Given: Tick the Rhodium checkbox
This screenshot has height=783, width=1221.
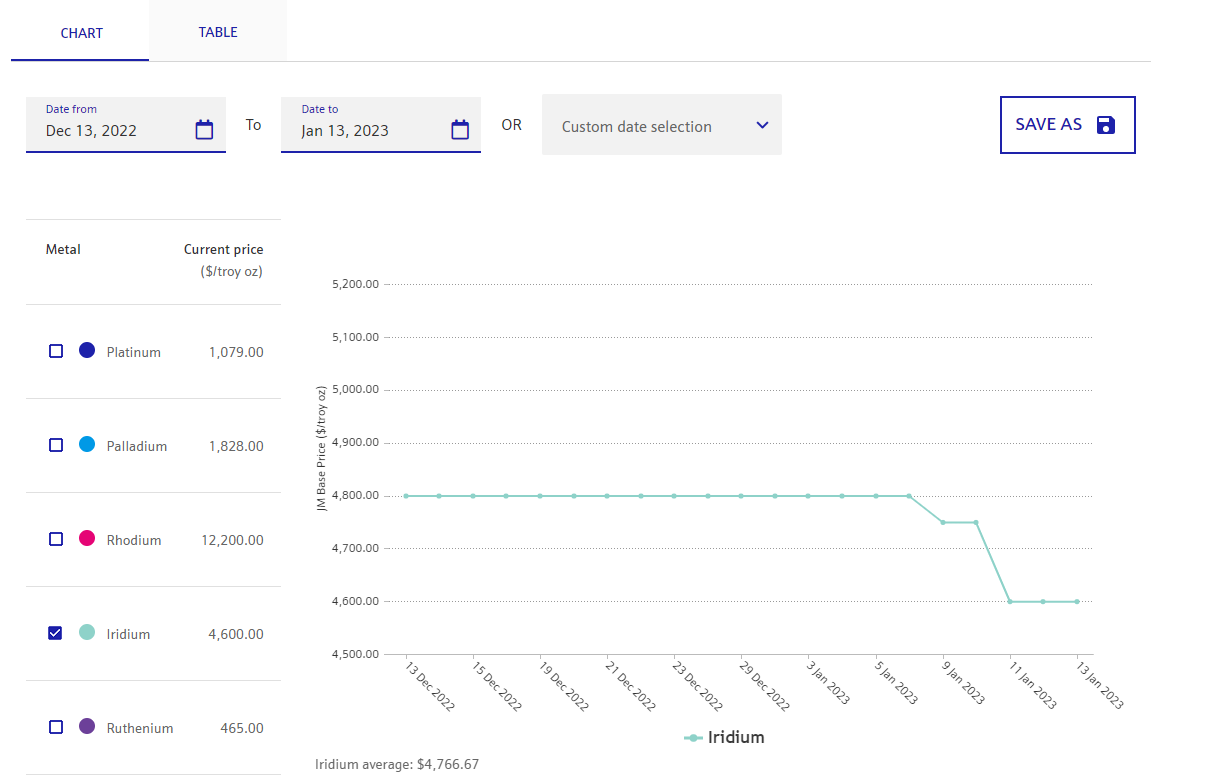Looking at the screenshot, I should [x=56, y=539].
